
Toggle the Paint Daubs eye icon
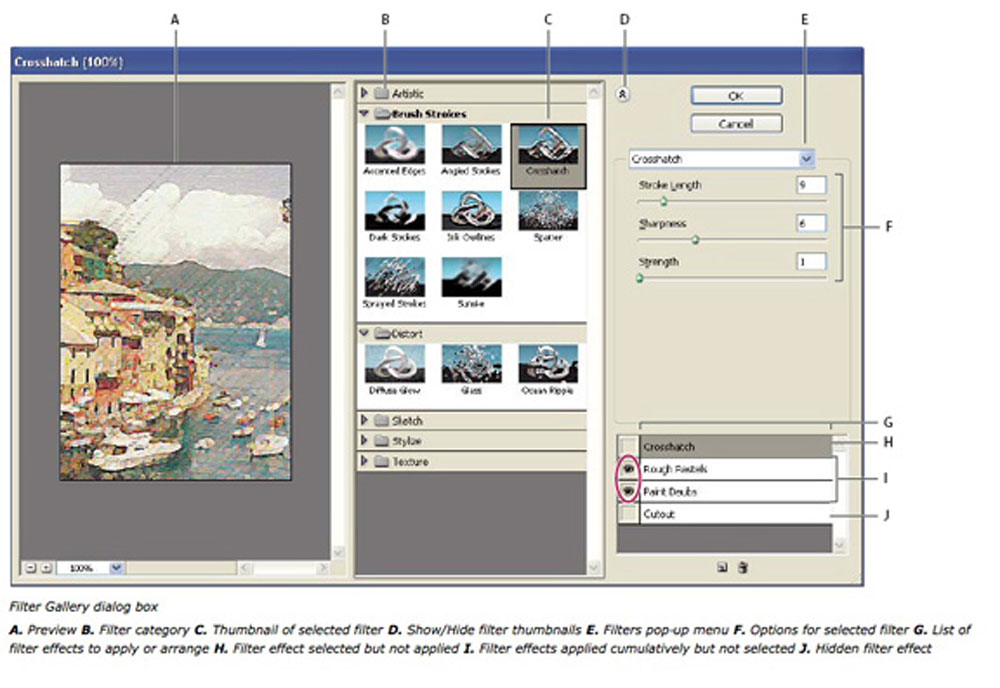[x=628, y=492]
